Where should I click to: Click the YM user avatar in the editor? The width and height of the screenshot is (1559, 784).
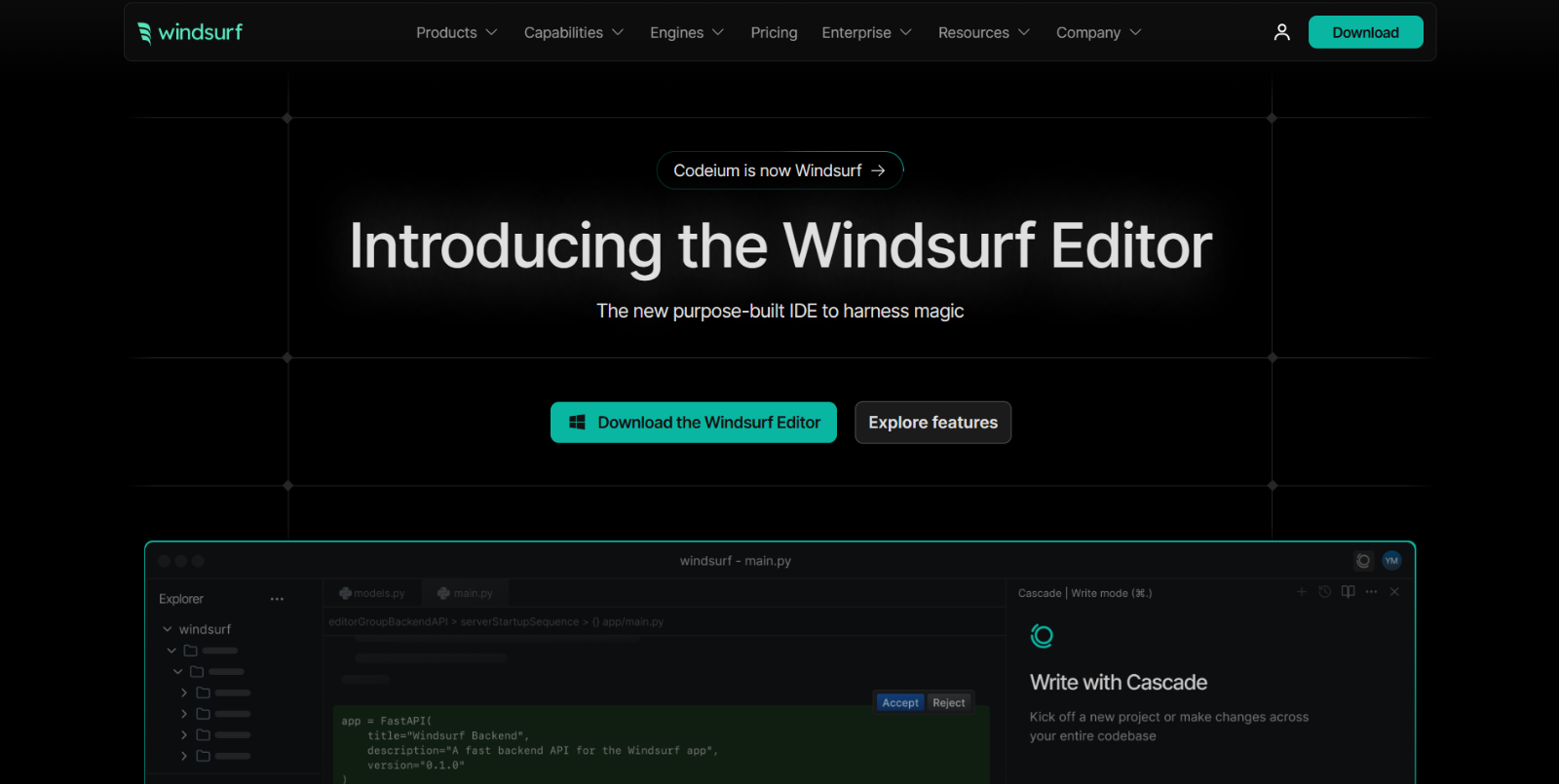coord(1391,561)
